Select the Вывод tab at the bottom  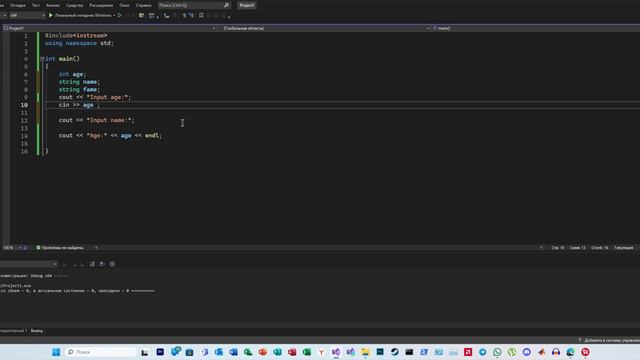[37, 331]
